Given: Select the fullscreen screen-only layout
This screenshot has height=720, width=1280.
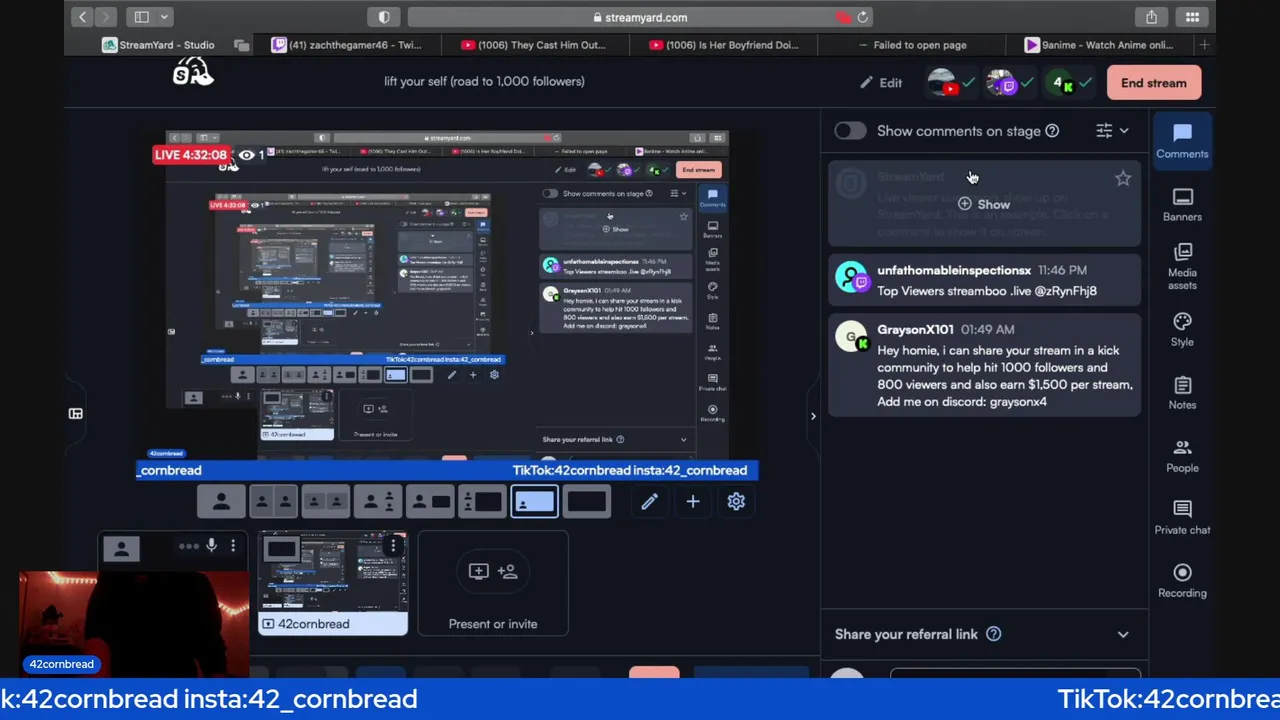Looking at the screenshot, I should click(586, 501).
